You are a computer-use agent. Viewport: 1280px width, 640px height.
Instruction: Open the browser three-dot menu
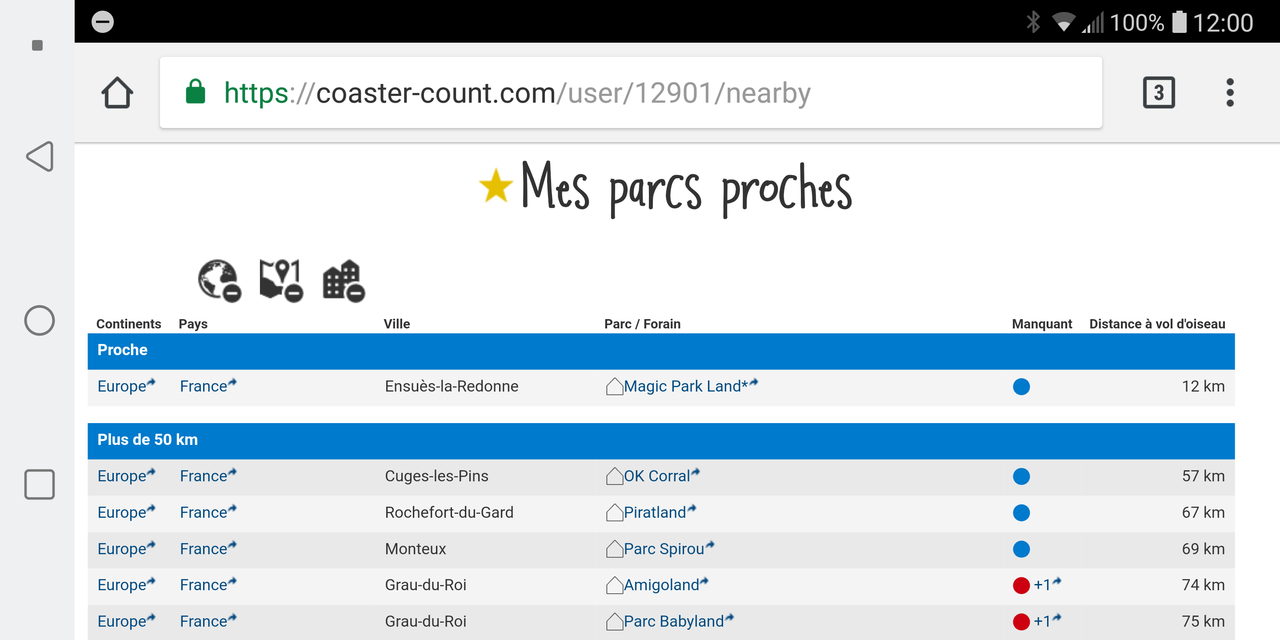[1230, 93]
